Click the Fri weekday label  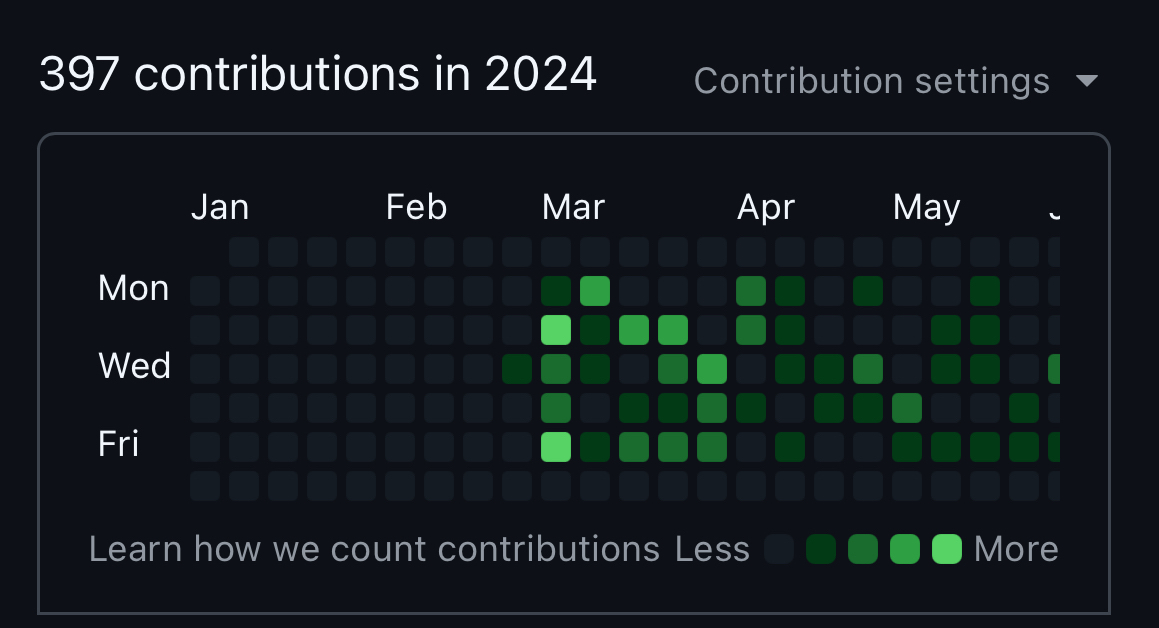118,444
